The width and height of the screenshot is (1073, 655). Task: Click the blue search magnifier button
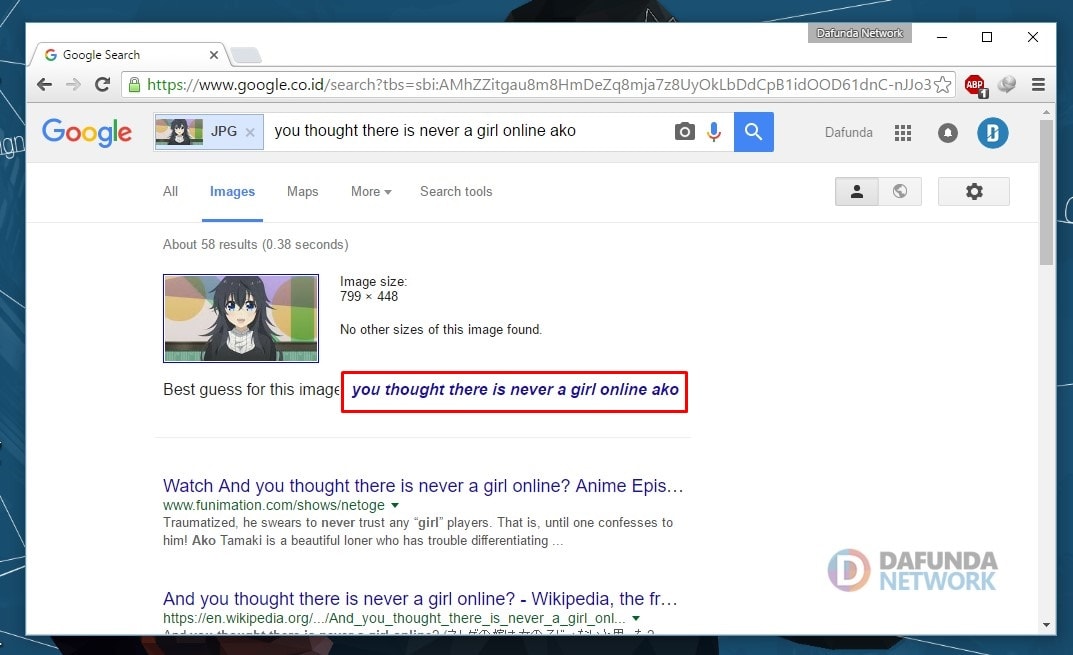click(753, 131)
